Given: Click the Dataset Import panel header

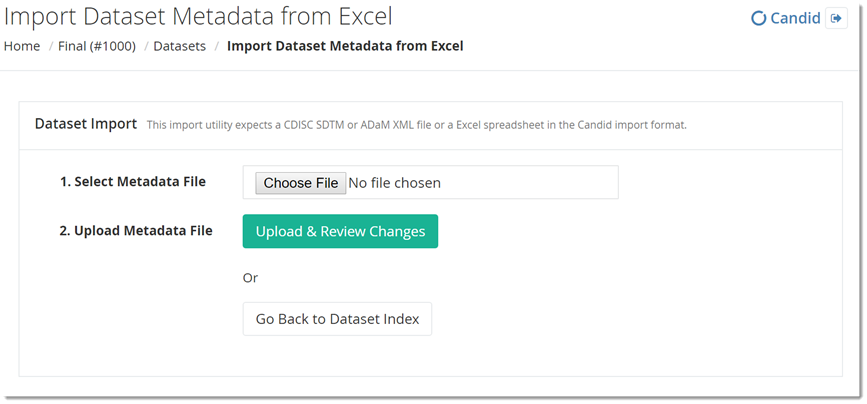Looking at the screenshot, I should pos(86,124).
